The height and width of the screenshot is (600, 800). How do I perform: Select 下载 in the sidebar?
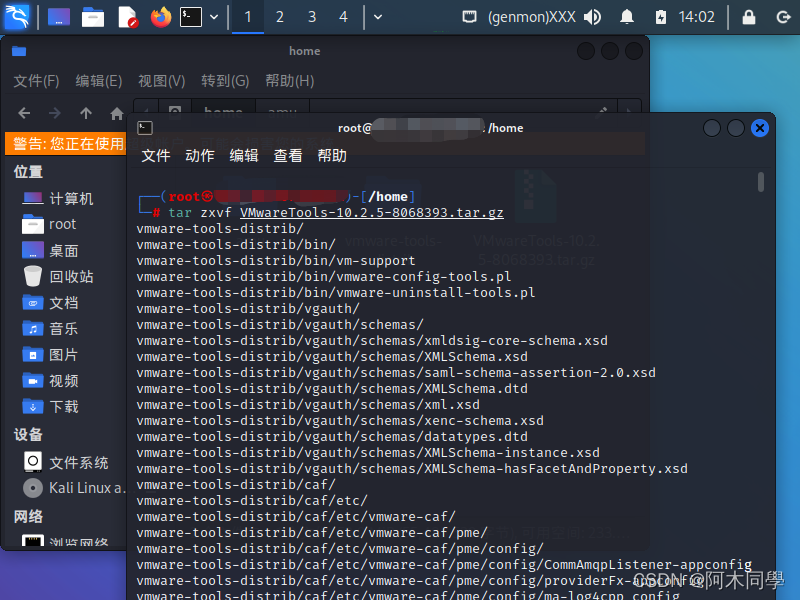coord(50,406)
